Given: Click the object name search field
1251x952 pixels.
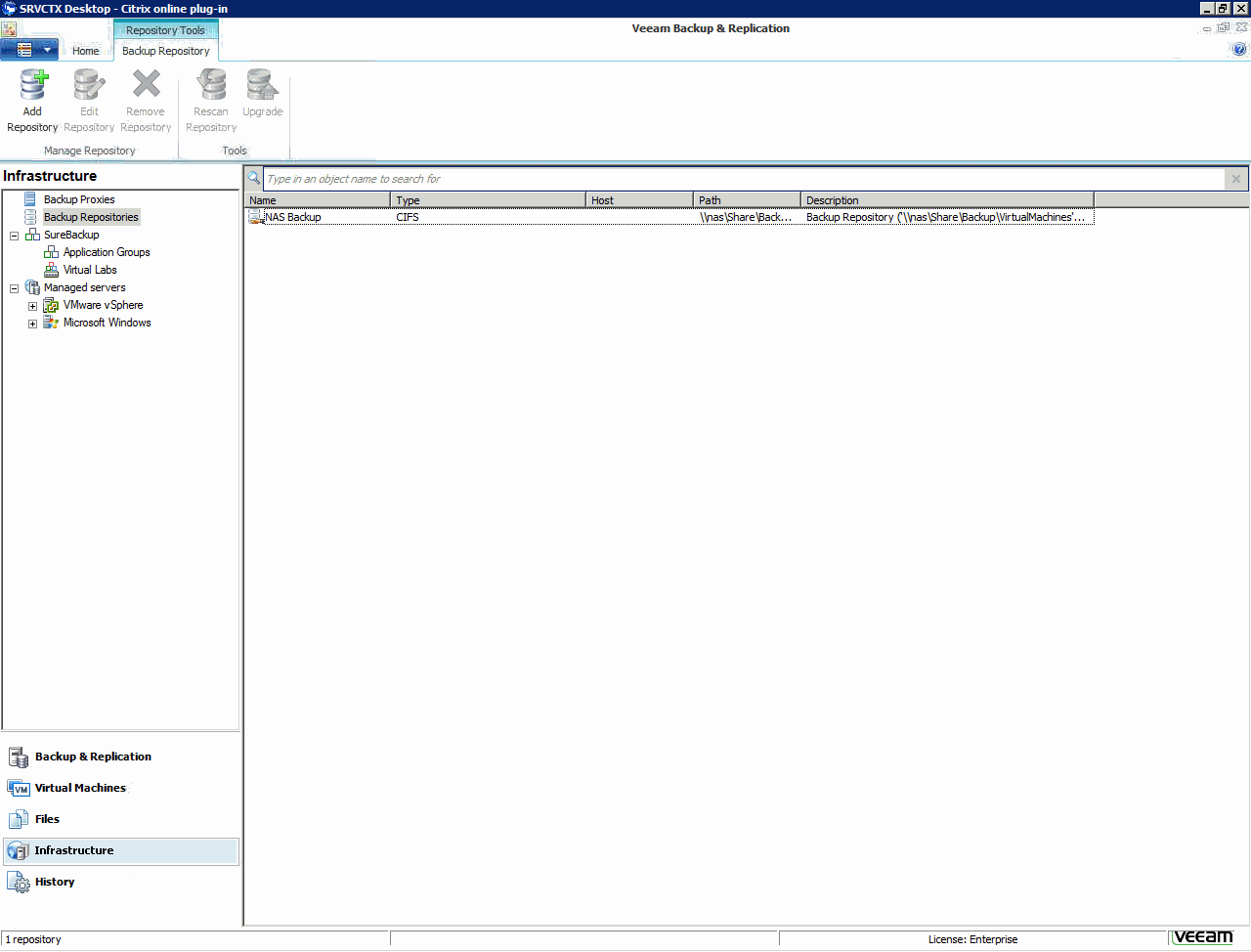Looking at the screenshot, I should 743,179.
